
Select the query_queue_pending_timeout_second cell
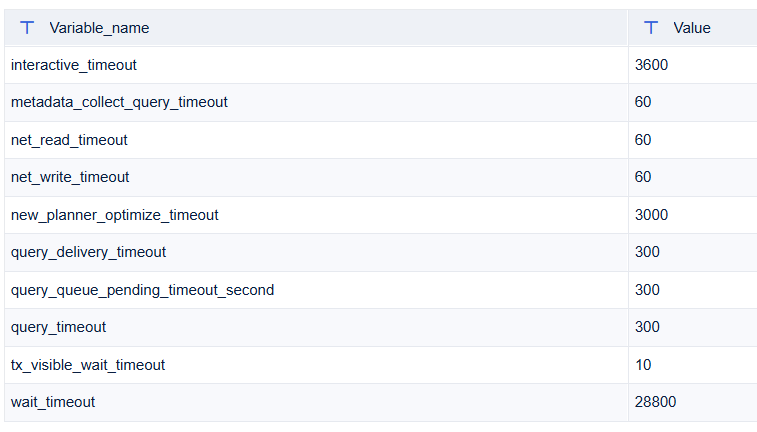pyautogui.click(x=316, y=290)
